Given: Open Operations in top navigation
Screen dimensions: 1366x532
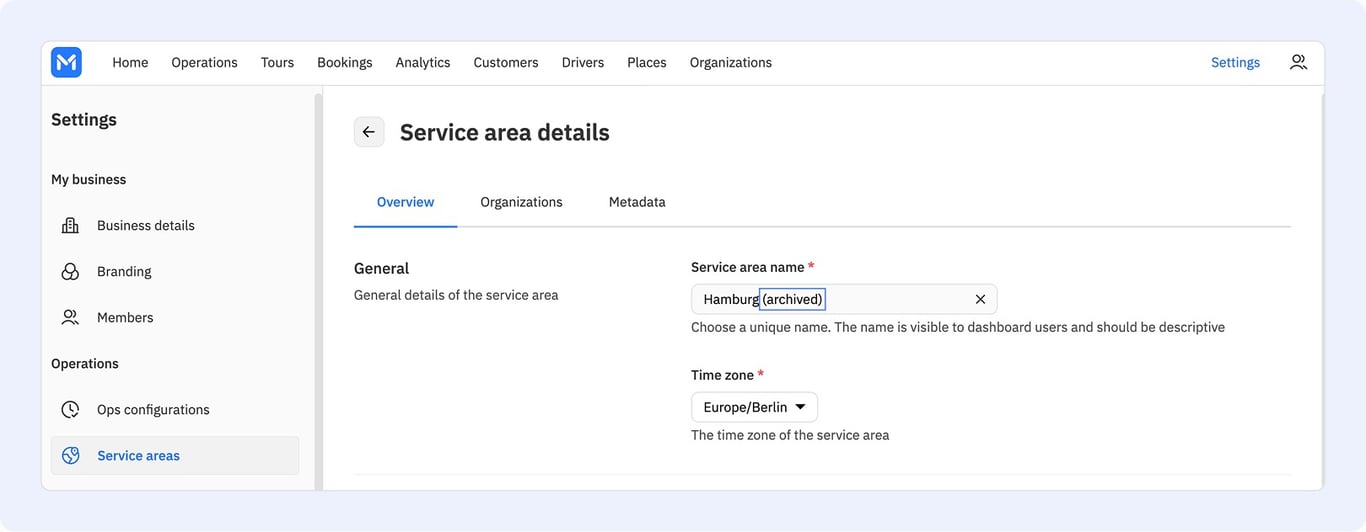Looking at the screenshot, I should [x=204, y=62].
